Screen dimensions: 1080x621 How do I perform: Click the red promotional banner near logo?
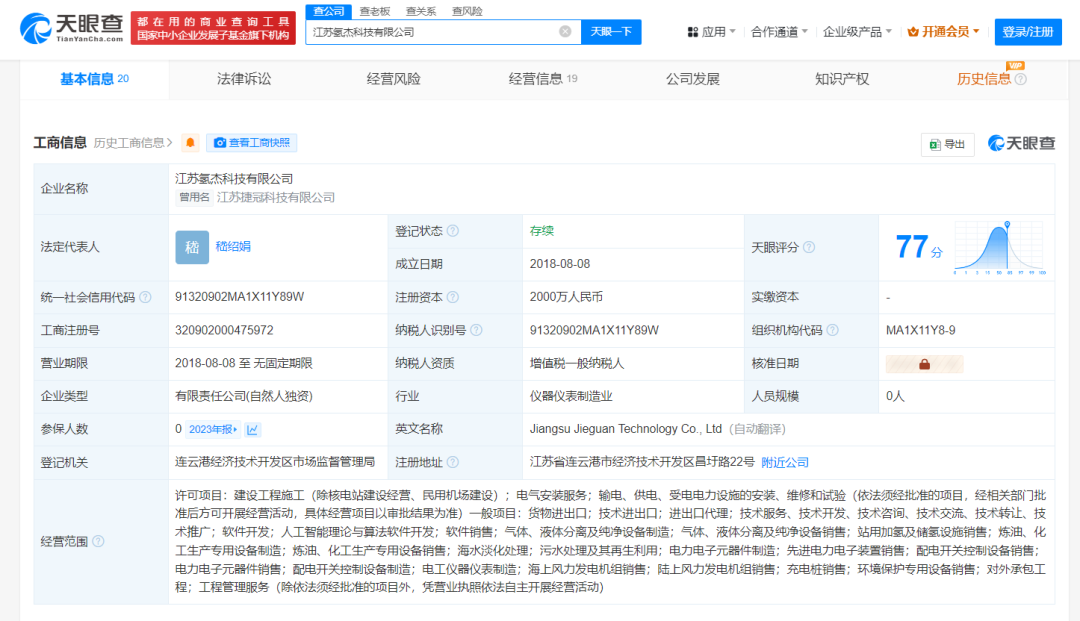click(x=213, y=28)
